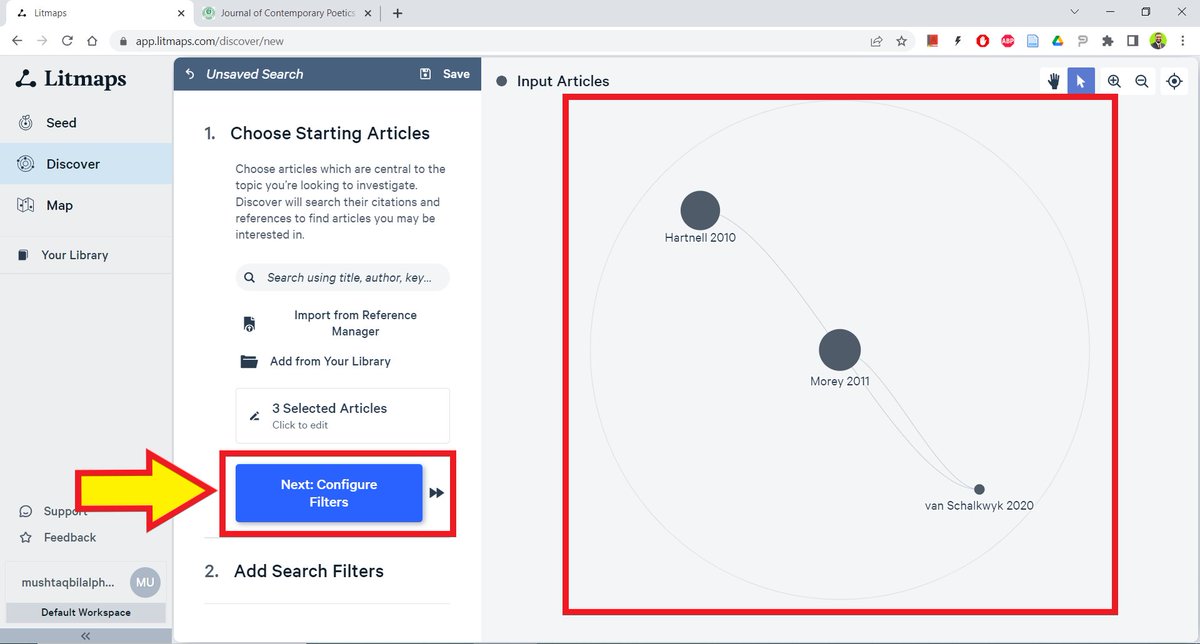This screenshot has height=644, width=1200.
Task: Toggle the selection cursor tool
Action: 1081,80
